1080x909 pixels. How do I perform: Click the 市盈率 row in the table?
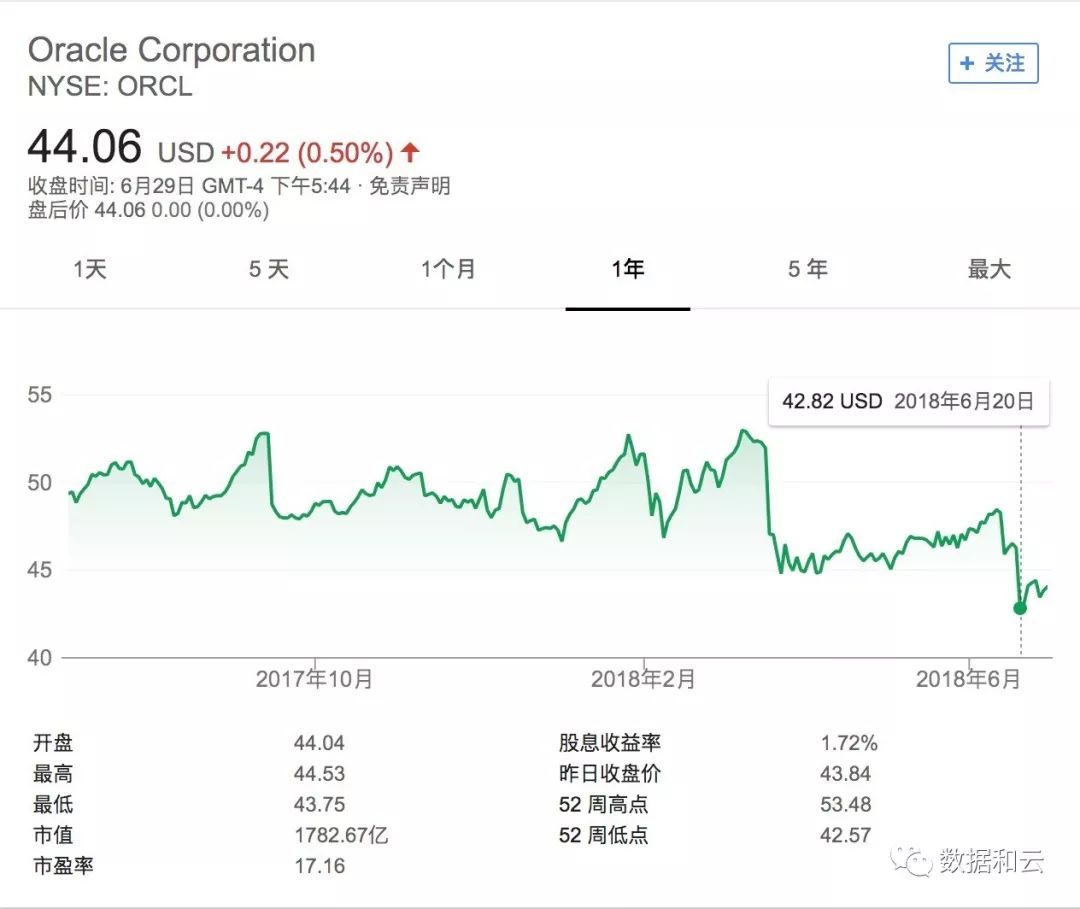pos(63,866)
